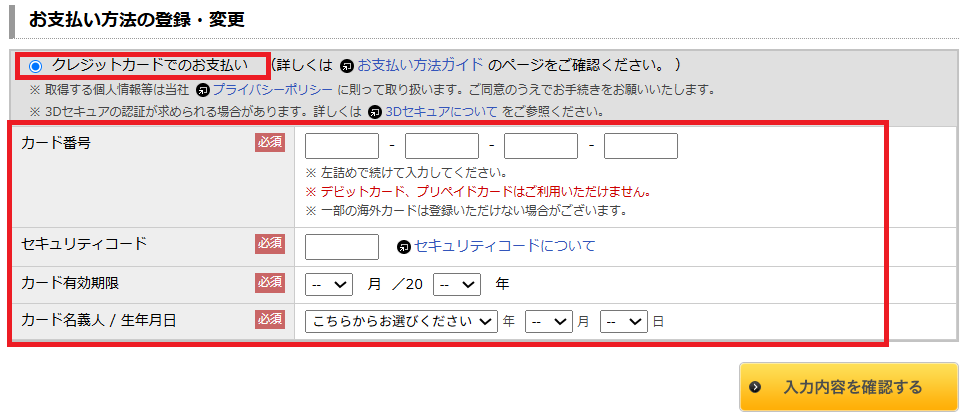The height and width of the screenshot is (417, 963).
Task: Expand the card expiry month dropdown
Action: (329, 284)
